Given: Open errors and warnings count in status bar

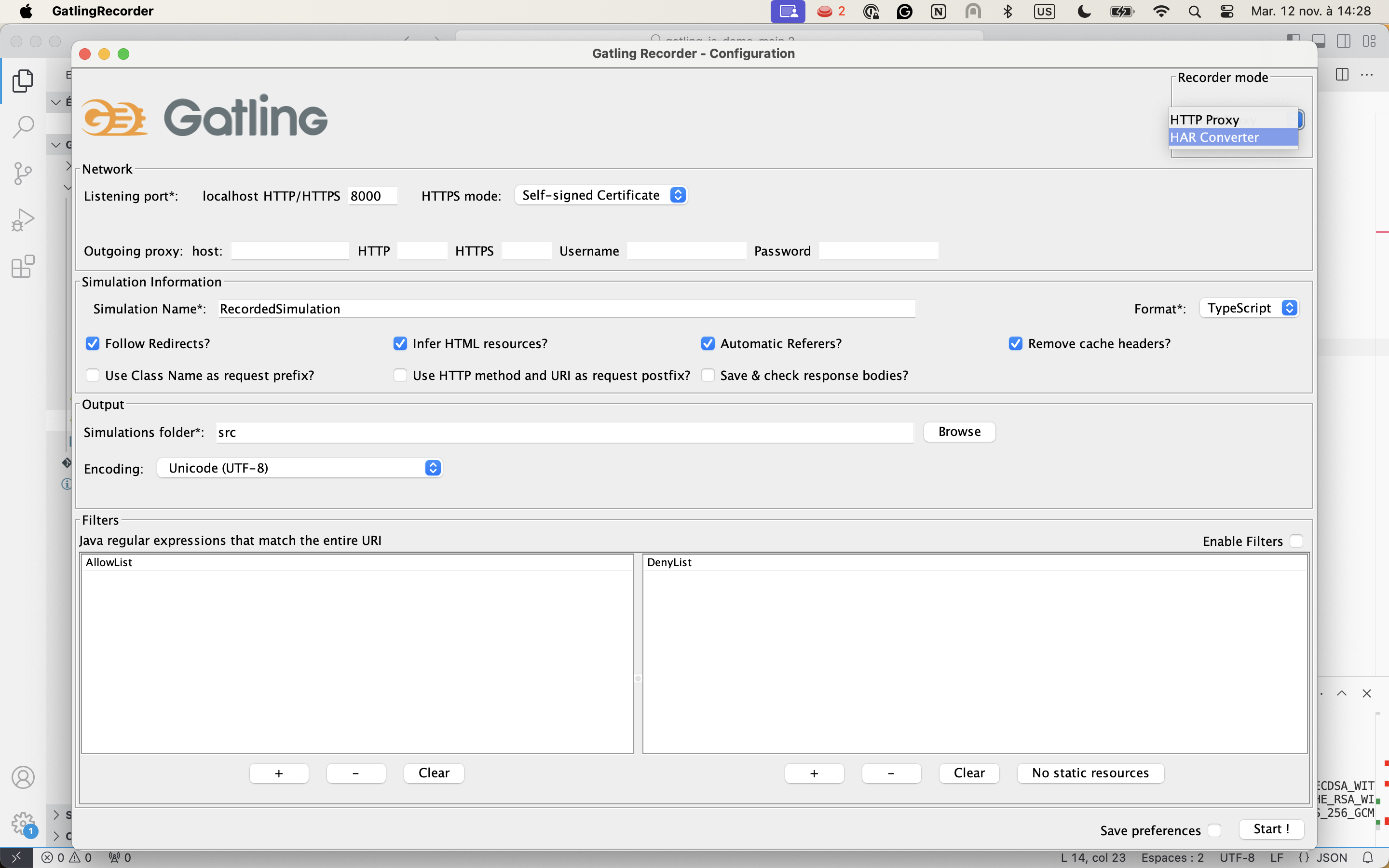Looking at the screenshot, I should (x=67, y=858).
